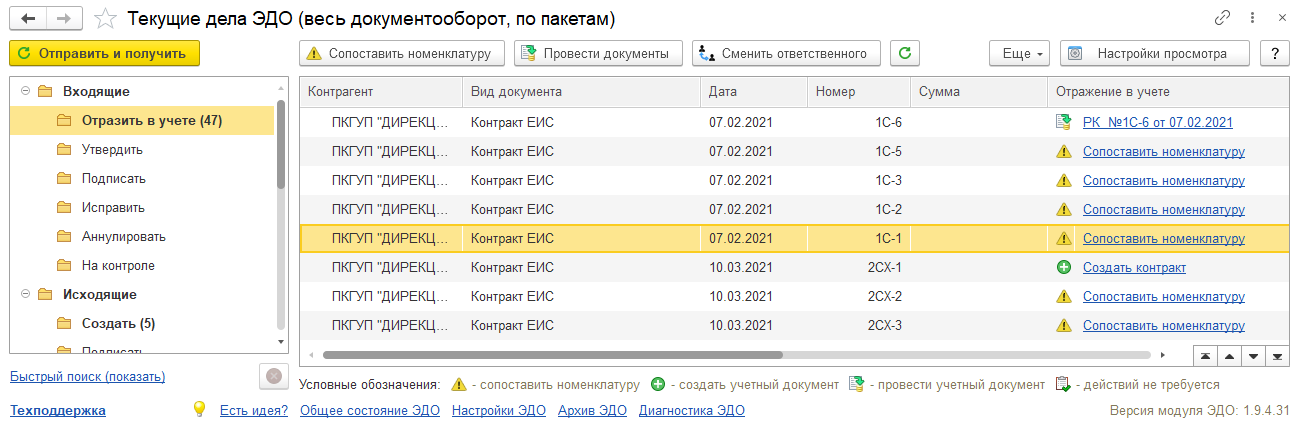
Task: Open the help question mark button
Action: click(x=1274, y=53)
